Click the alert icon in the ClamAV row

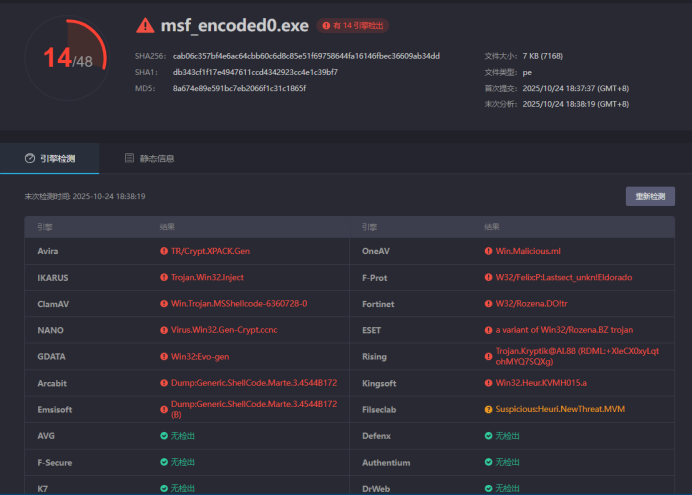[x=164, y=304]
